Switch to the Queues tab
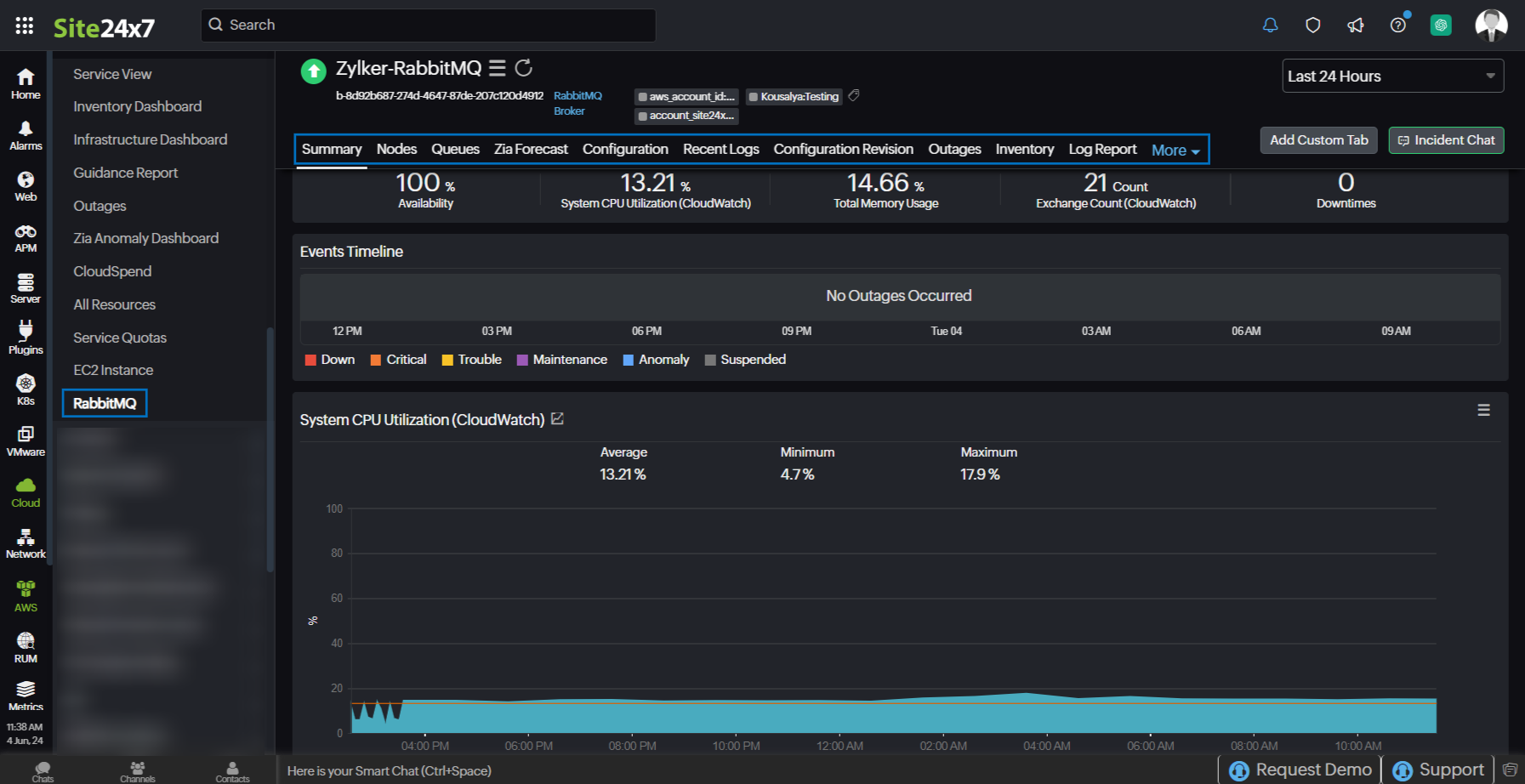1525x784 pixels. tap(455, 150)
